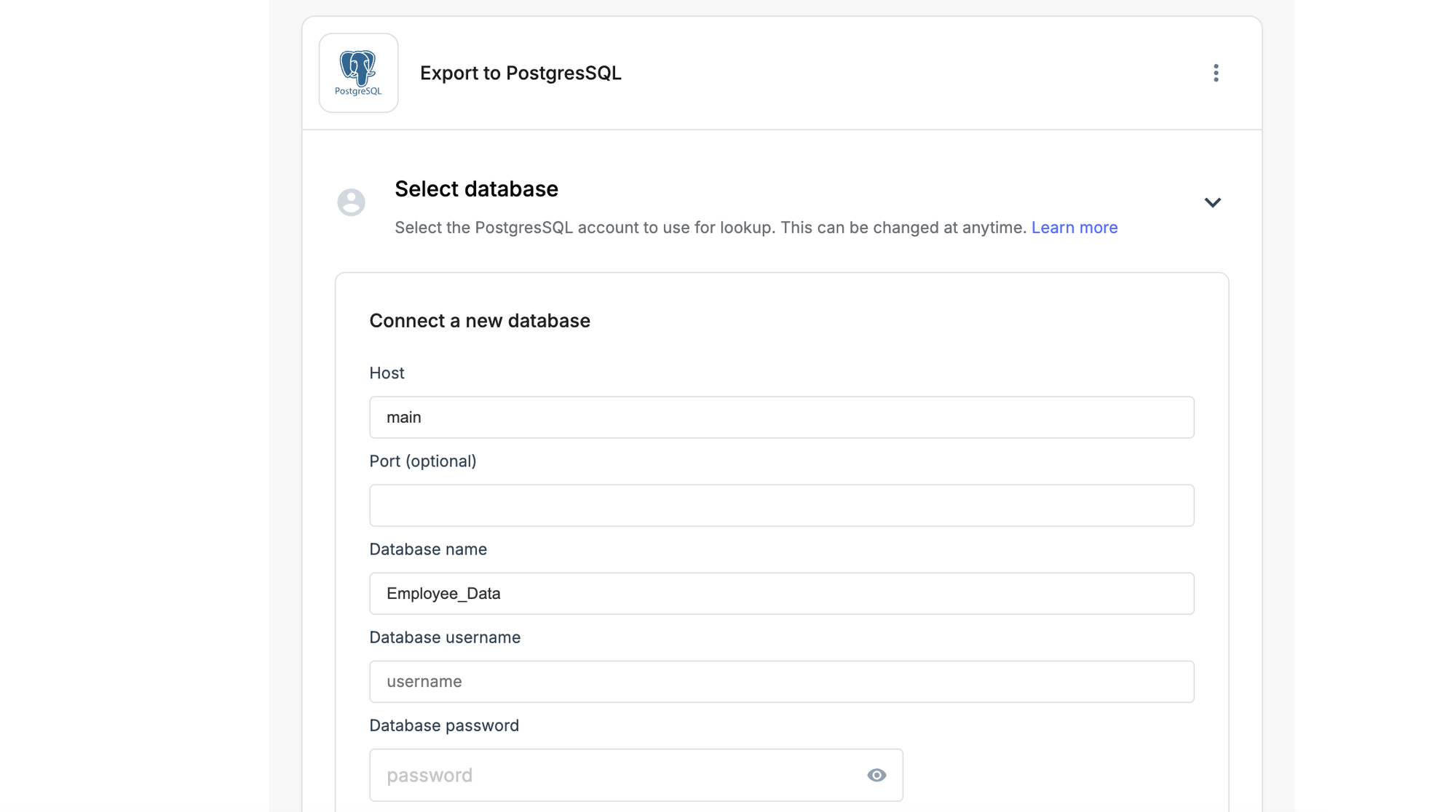
Task: Click the Port (optional) label
Action: tap(422, 461)
